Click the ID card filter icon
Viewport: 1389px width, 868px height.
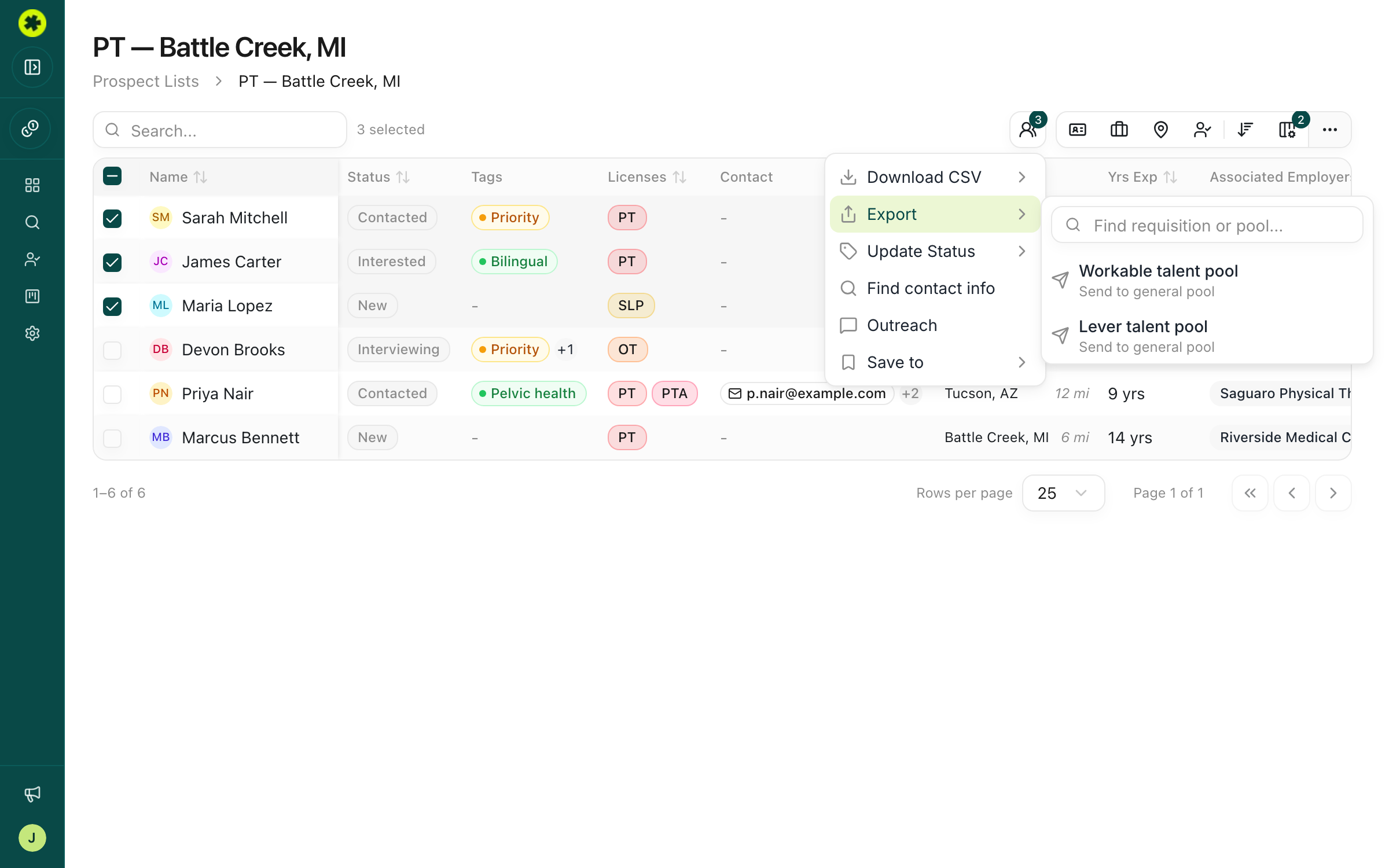pos(1078,130)
